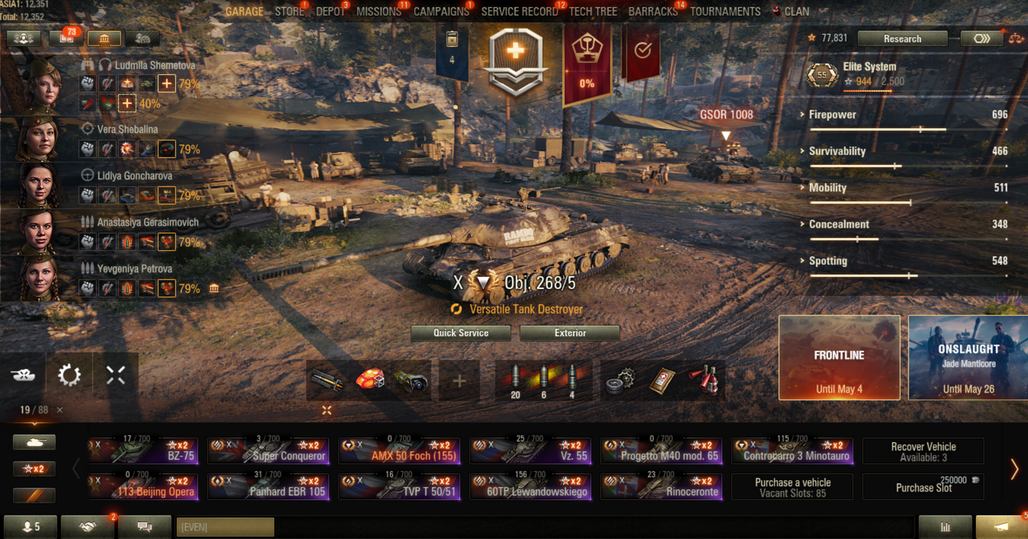Toggle the x2 bonus vehicle filter
The height and width of the screenshot is (539, 1028).
[34, 469]
